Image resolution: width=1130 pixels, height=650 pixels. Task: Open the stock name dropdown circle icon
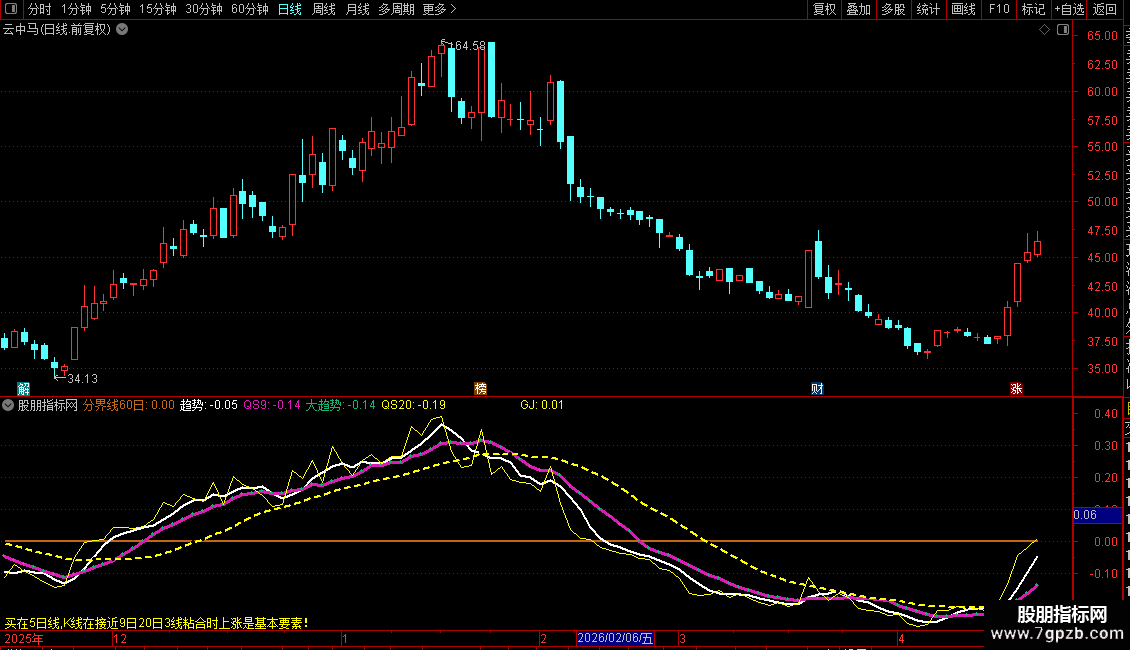coord(123,30)
